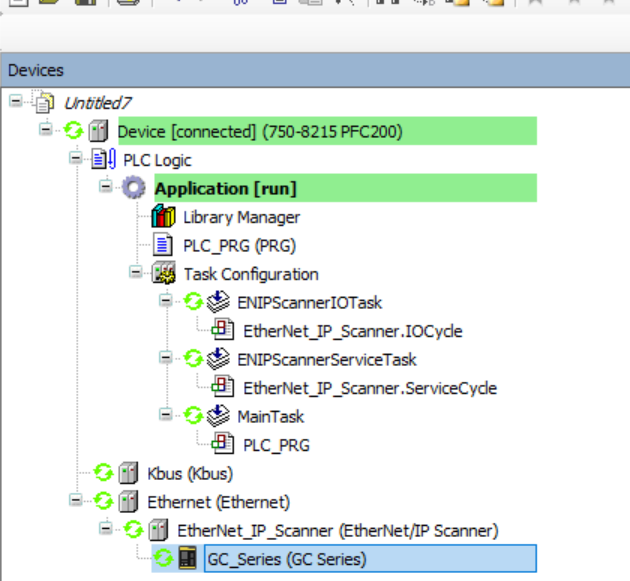Click the Device controller icon

98,131
